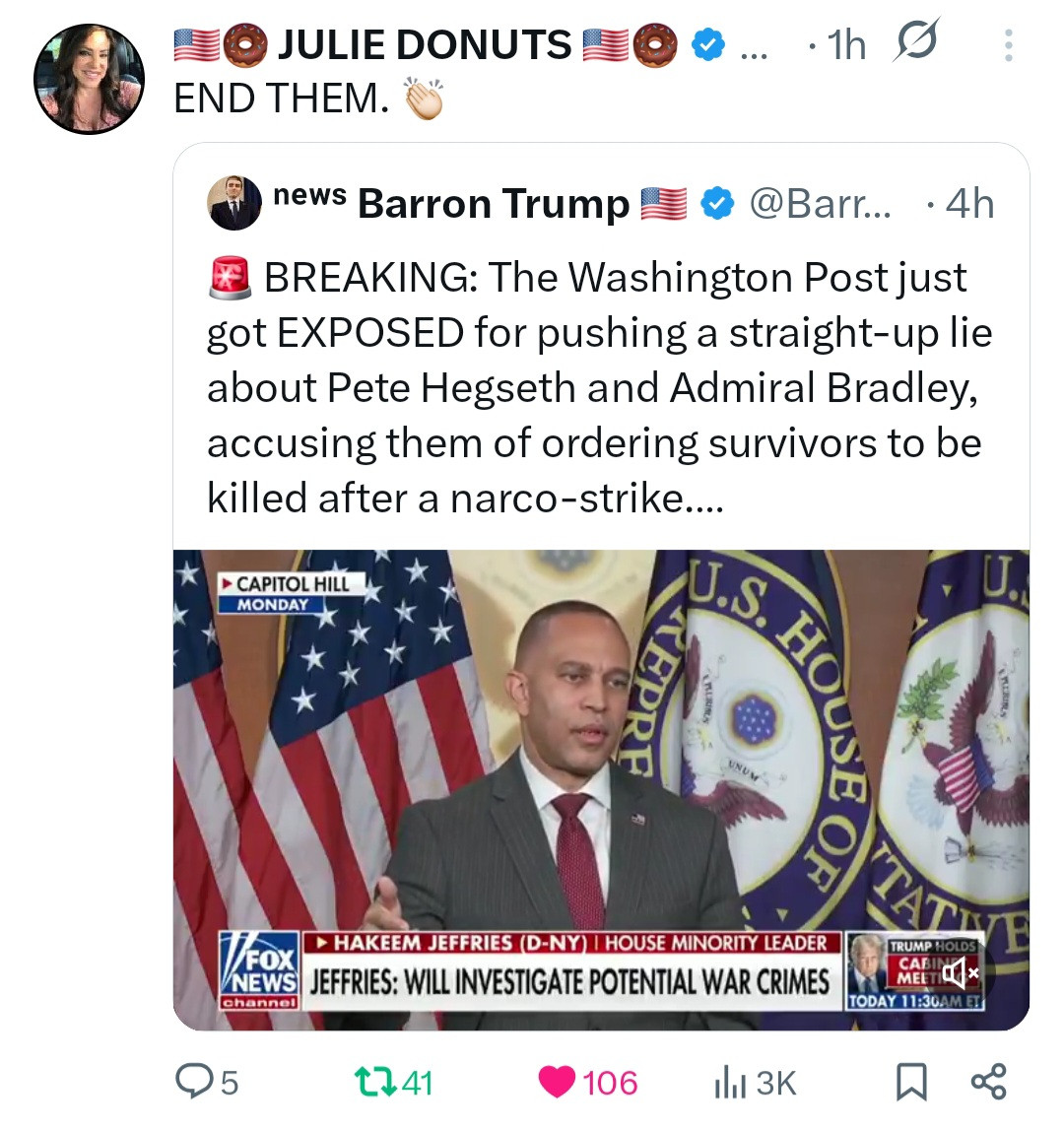Open the Barron Trump account name
The width and height of the screenshot is (1064, 1130).
(493, 204)
